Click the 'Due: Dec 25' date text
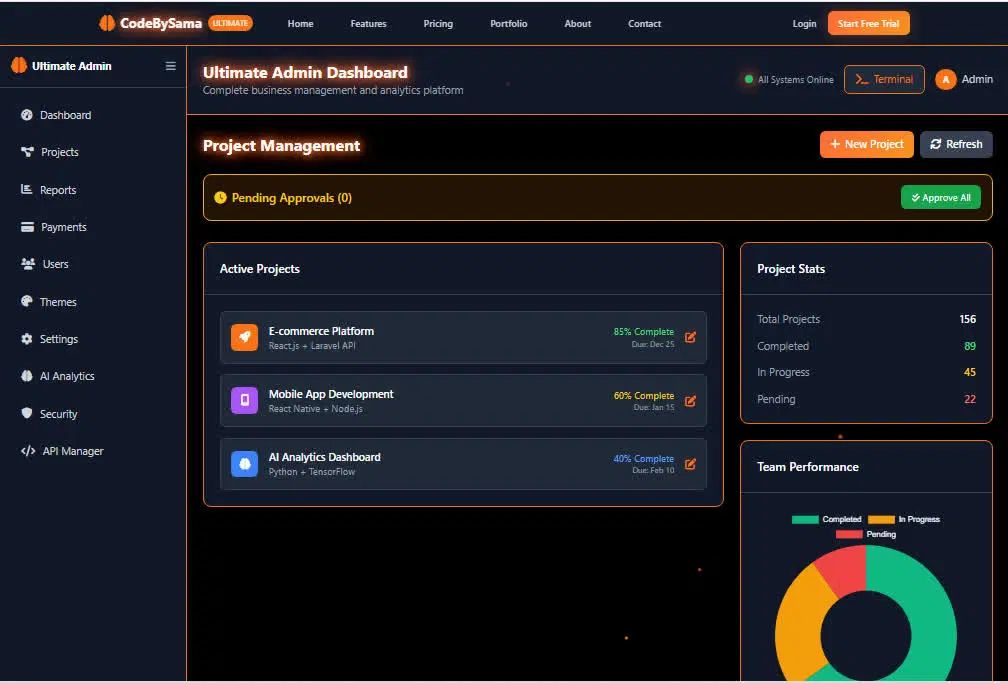1008x683 pixels. [653, 345]
